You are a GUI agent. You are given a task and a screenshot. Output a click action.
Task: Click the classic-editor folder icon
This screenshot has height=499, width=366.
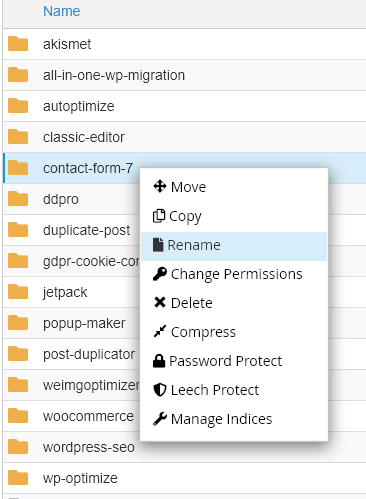click(x=18, y=137)
